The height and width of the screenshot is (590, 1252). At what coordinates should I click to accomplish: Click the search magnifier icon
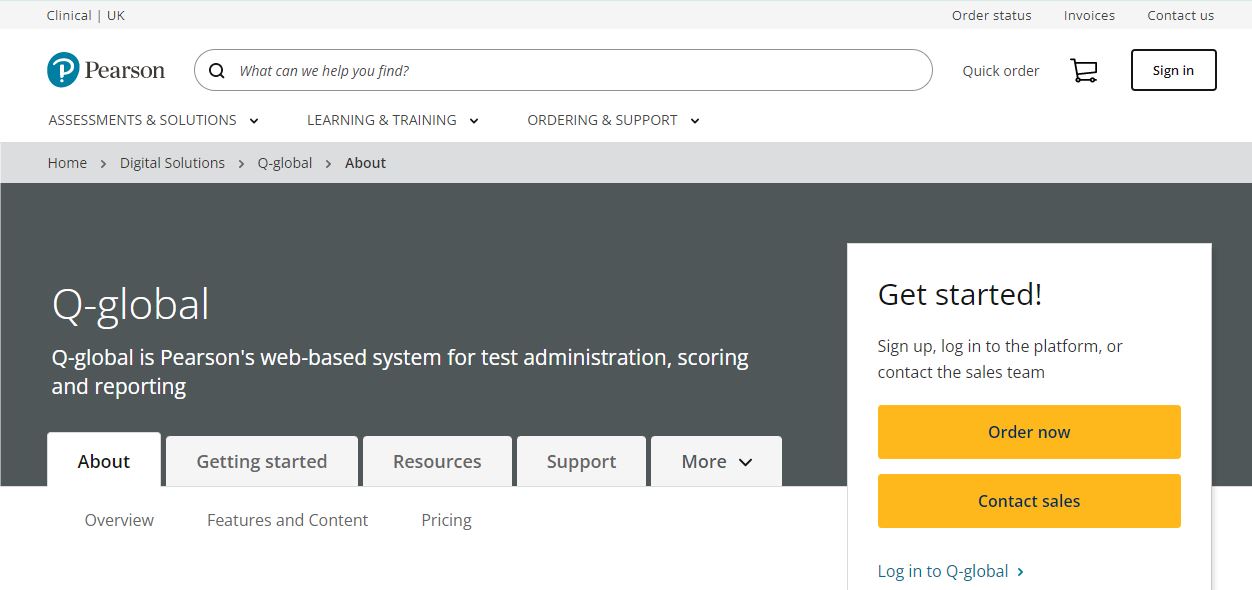pos(217,71)
